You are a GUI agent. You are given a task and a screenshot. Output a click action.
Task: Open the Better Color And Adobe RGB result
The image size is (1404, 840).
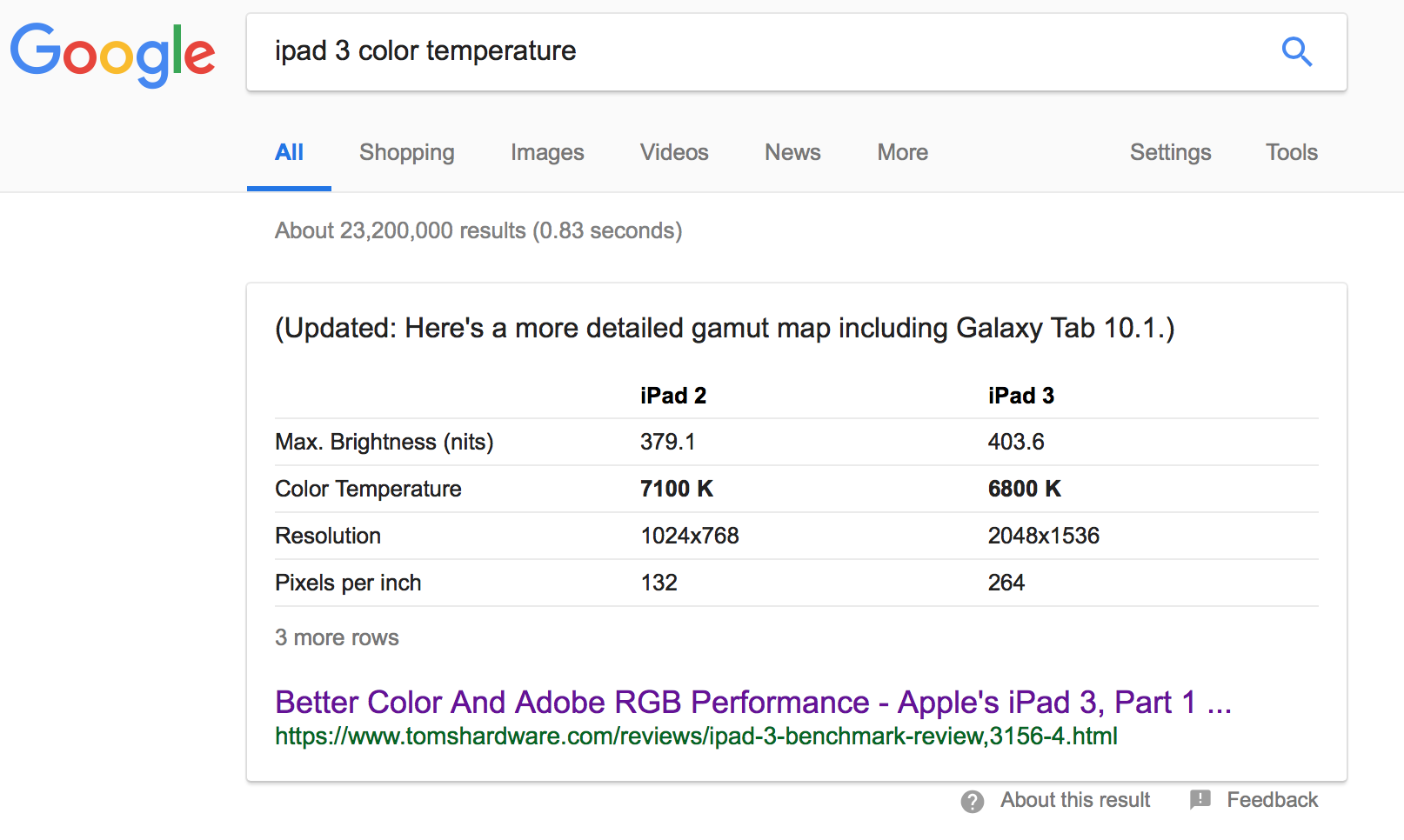pyautogui.click(x=752, y=703)
